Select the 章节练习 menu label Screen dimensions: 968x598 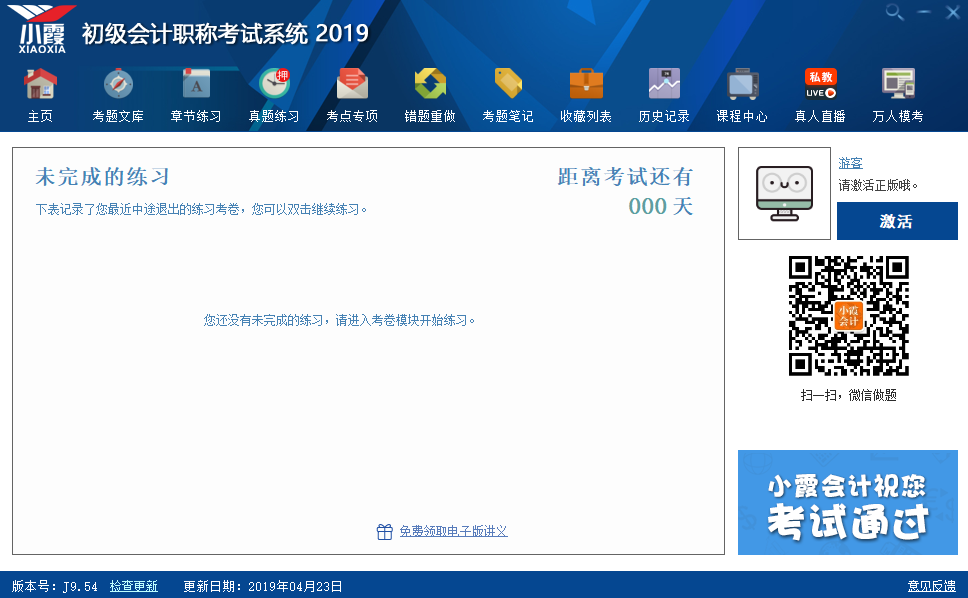click(196, 116)
